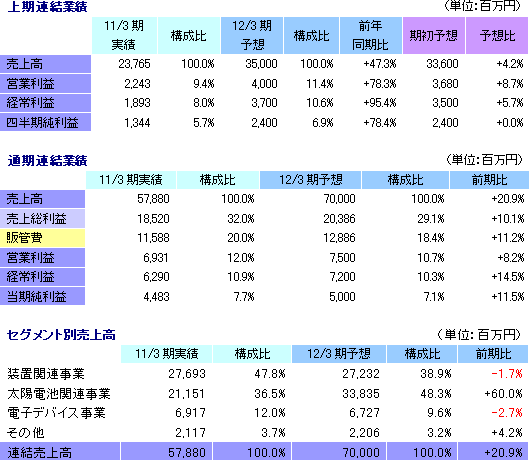Click the 予想比 column header
Image resolution: width=529 pixels, height=460 pixels.
point(497,35)
